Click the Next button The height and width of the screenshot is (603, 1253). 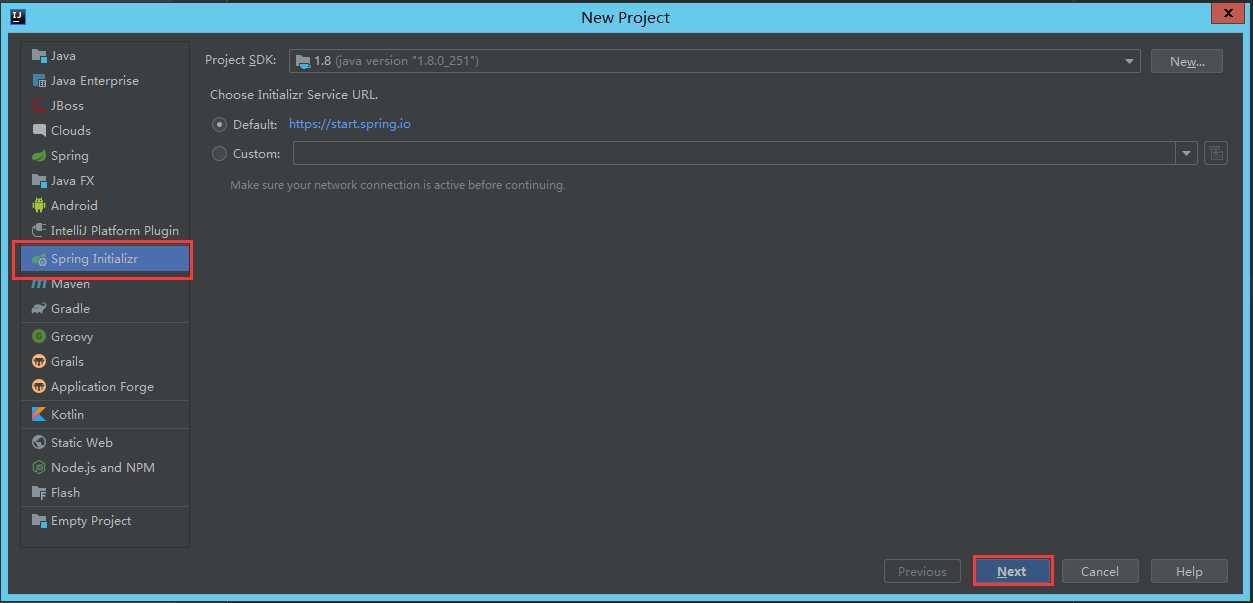(1012, 571)
